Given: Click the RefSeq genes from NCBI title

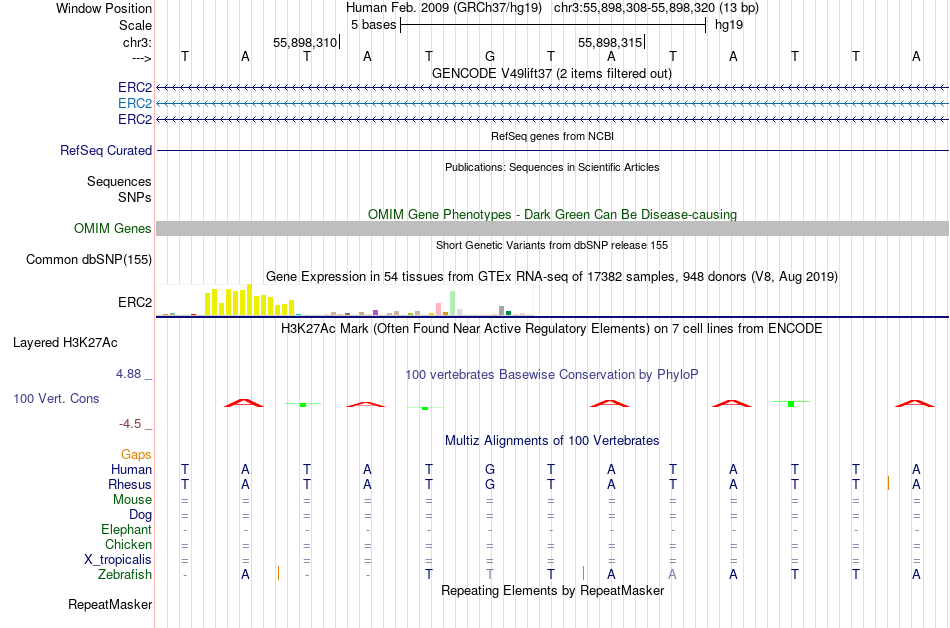Looking at the screenshot, I should (553, 136).
